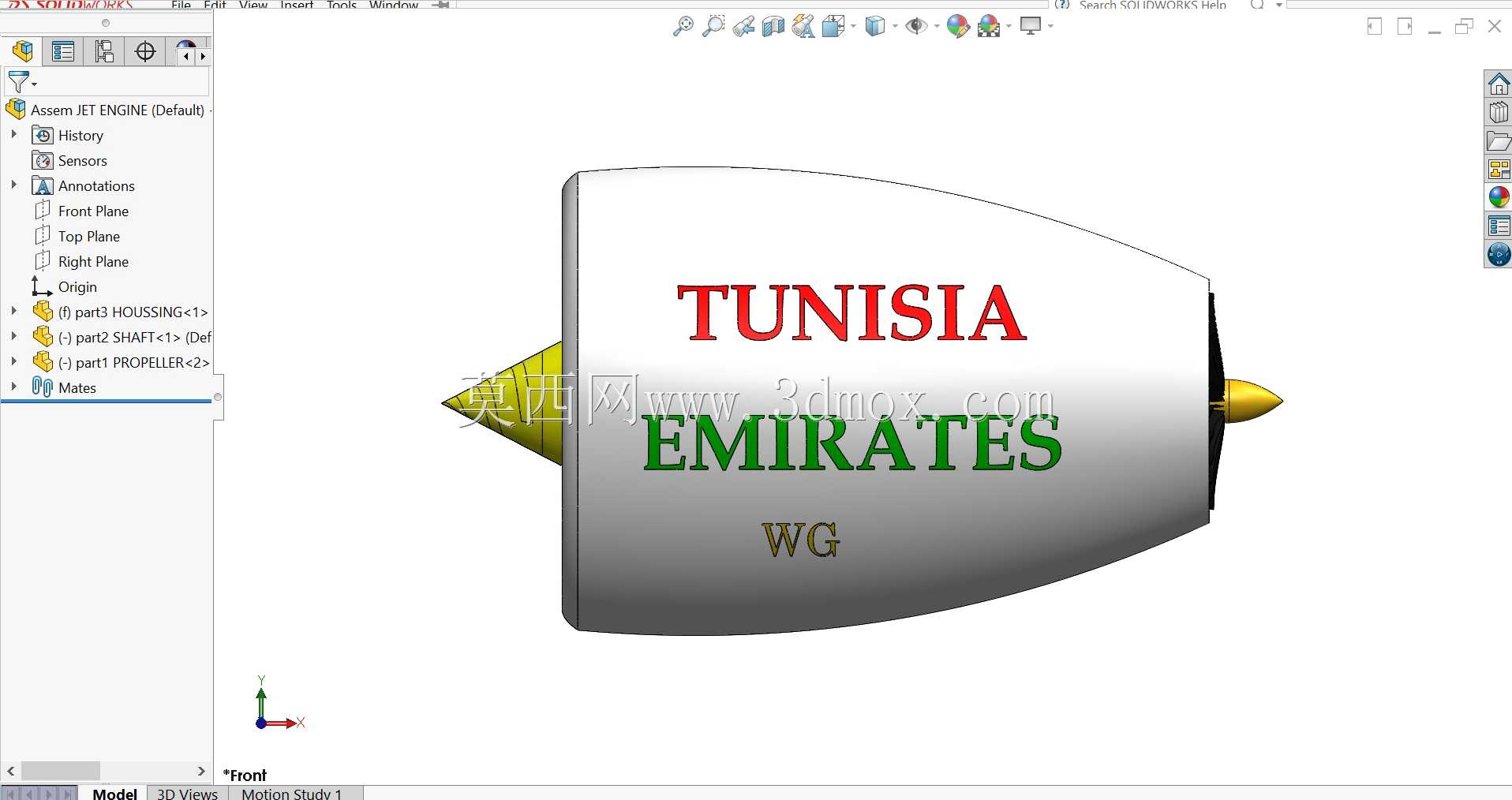Select the Origin tree item
The image size is (1512, 800).
(x=65, y=286)
